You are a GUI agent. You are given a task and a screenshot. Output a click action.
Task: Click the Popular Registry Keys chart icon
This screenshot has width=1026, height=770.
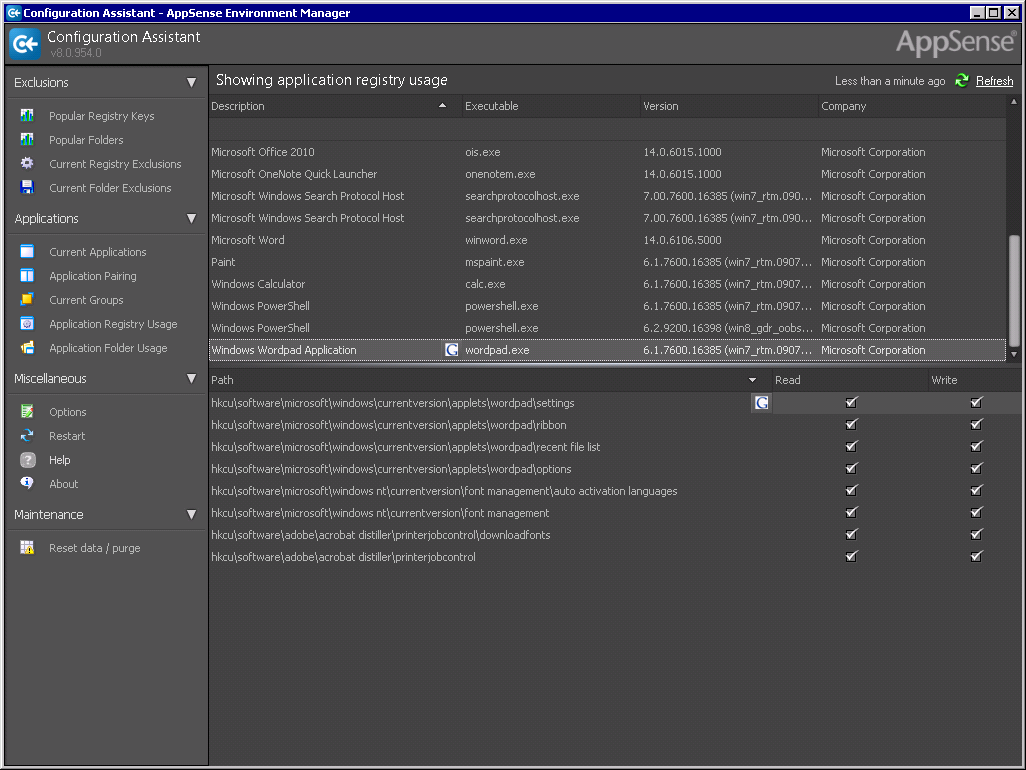click(27, 115)
